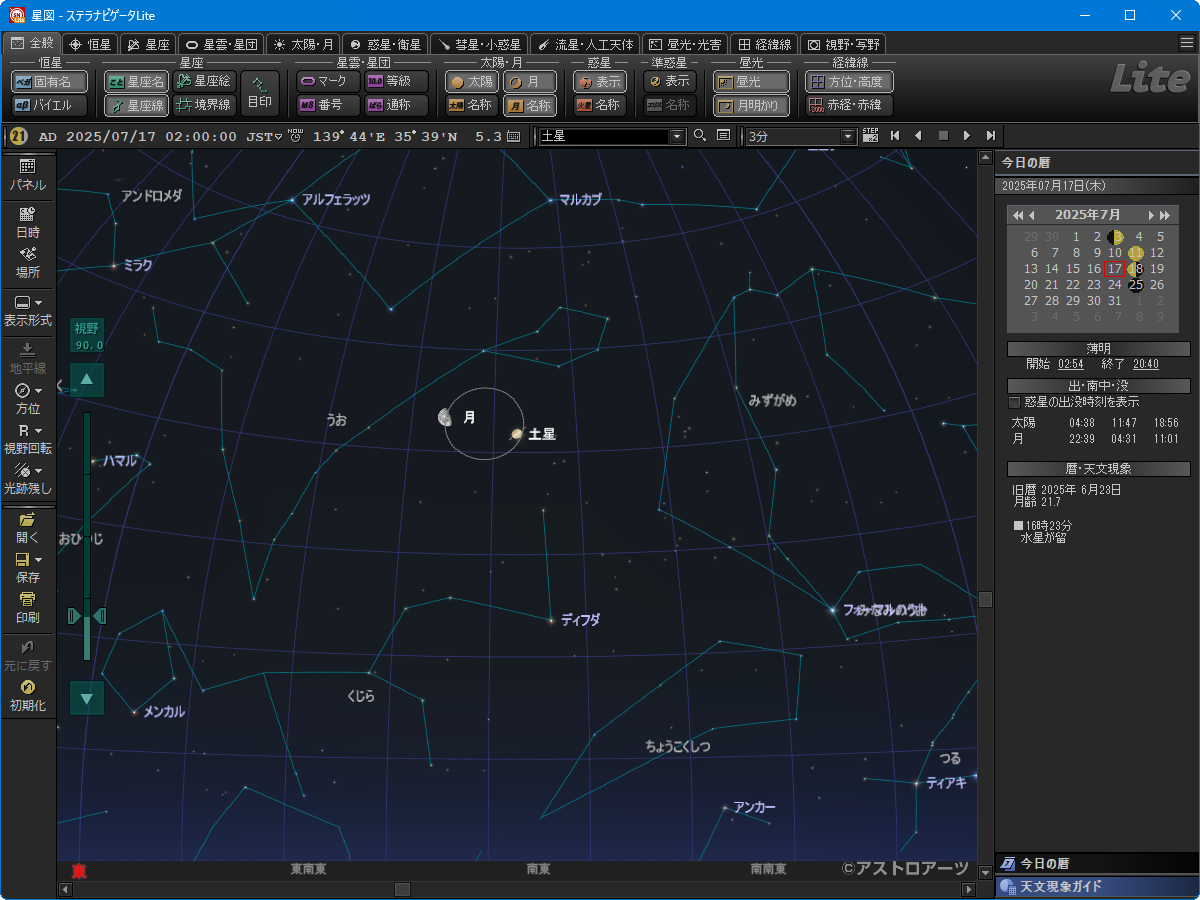The width and height of the screenshot is (1200, 900).
Task: Toggle planet 表示 display button
Action: click(x=599, y=82)
